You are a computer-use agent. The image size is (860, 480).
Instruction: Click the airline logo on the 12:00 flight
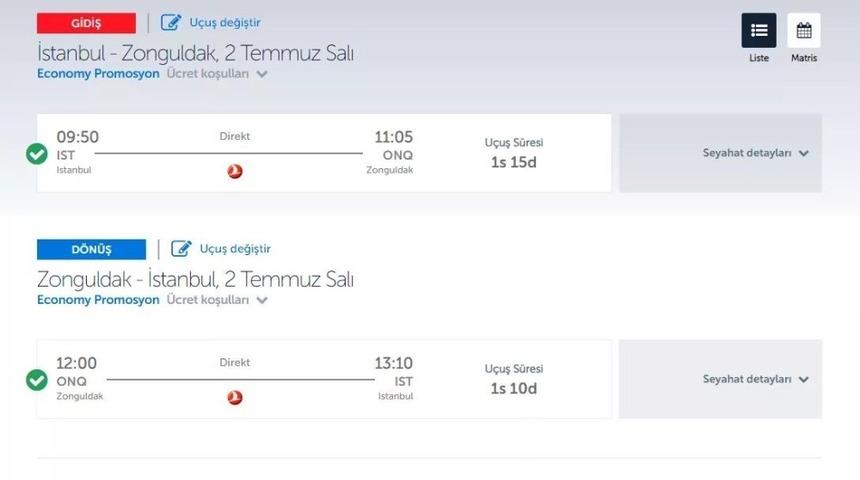235,397
